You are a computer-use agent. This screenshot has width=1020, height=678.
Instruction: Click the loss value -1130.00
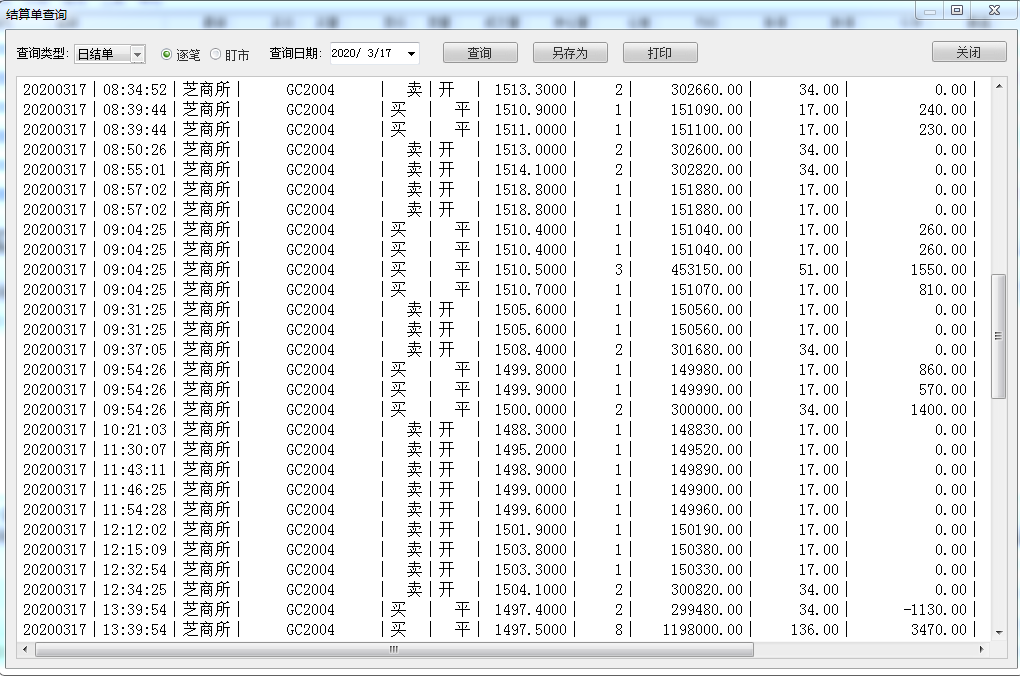point(935,610)
